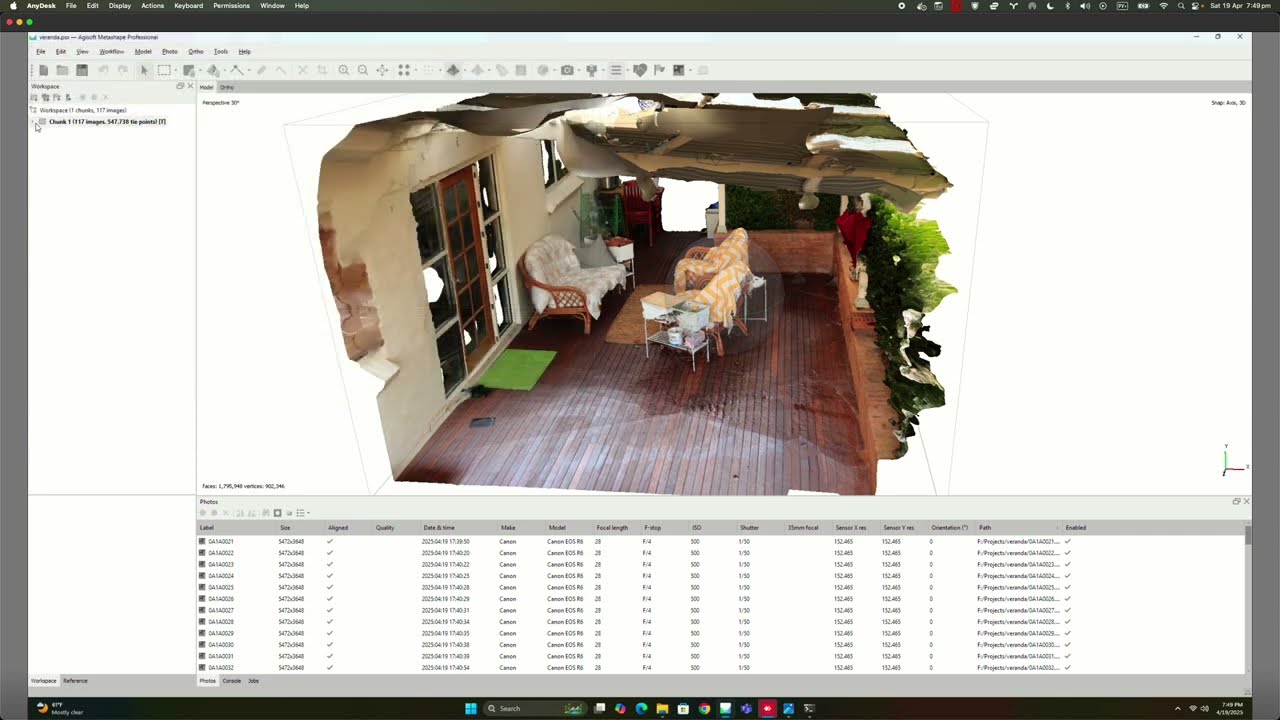Toggle Enabled check for photo 0A1A0021
1280x720 pixels.
pyautogui.click(x=1068, y=541)
